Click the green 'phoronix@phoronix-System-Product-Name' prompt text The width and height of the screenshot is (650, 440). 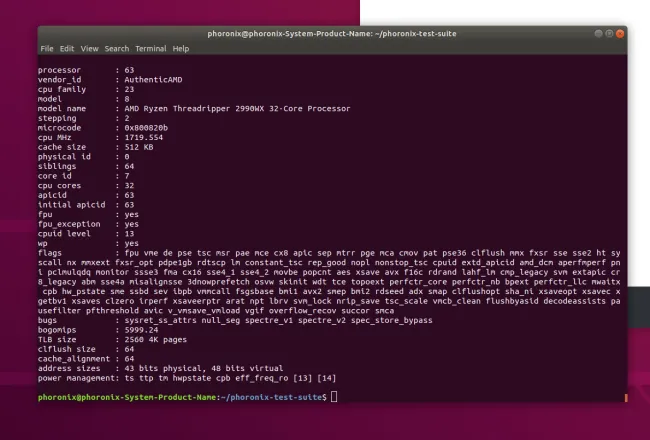pos(126,397)
